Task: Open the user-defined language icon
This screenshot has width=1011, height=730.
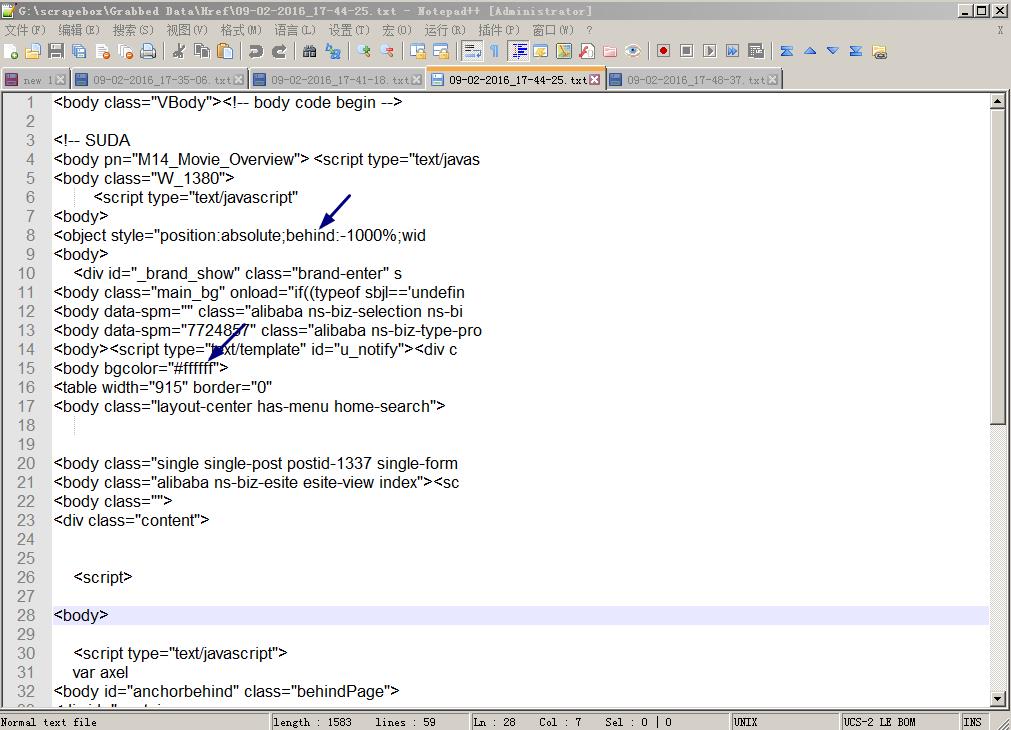Action: (x=541, y=52)
